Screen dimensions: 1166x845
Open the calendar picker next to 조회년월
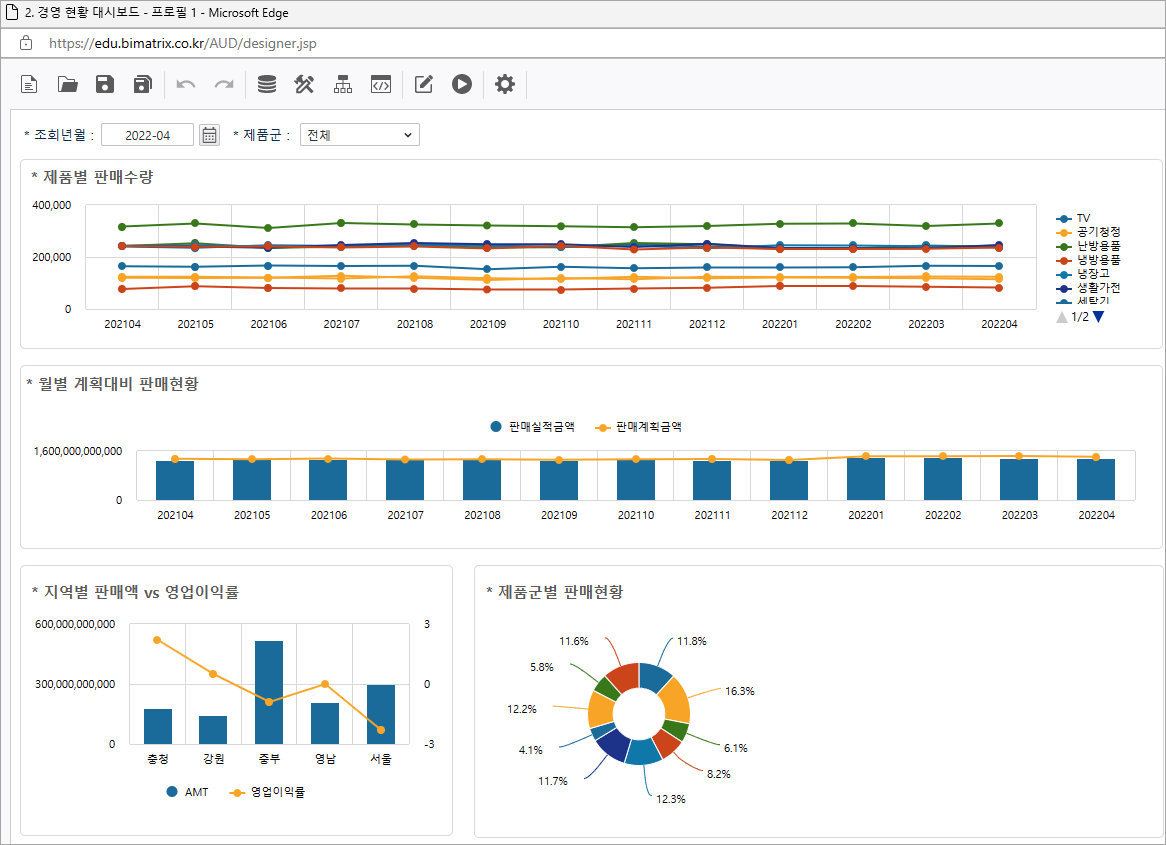coord(209,135)
